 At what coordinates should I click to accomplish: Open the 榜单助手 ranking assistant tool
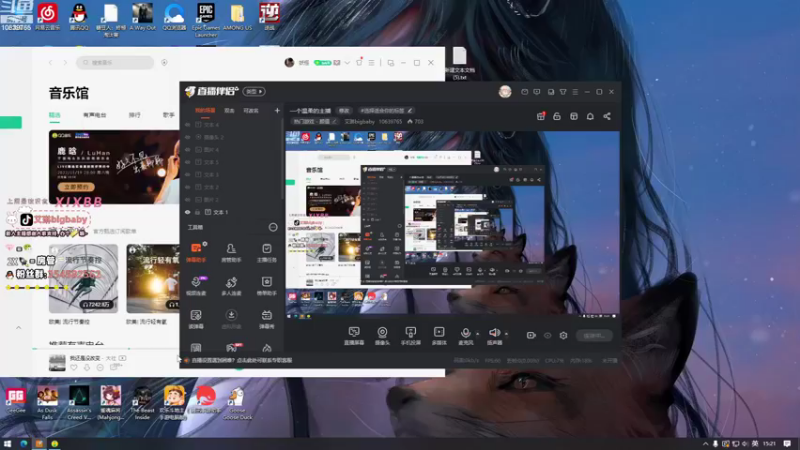[266, 286]
